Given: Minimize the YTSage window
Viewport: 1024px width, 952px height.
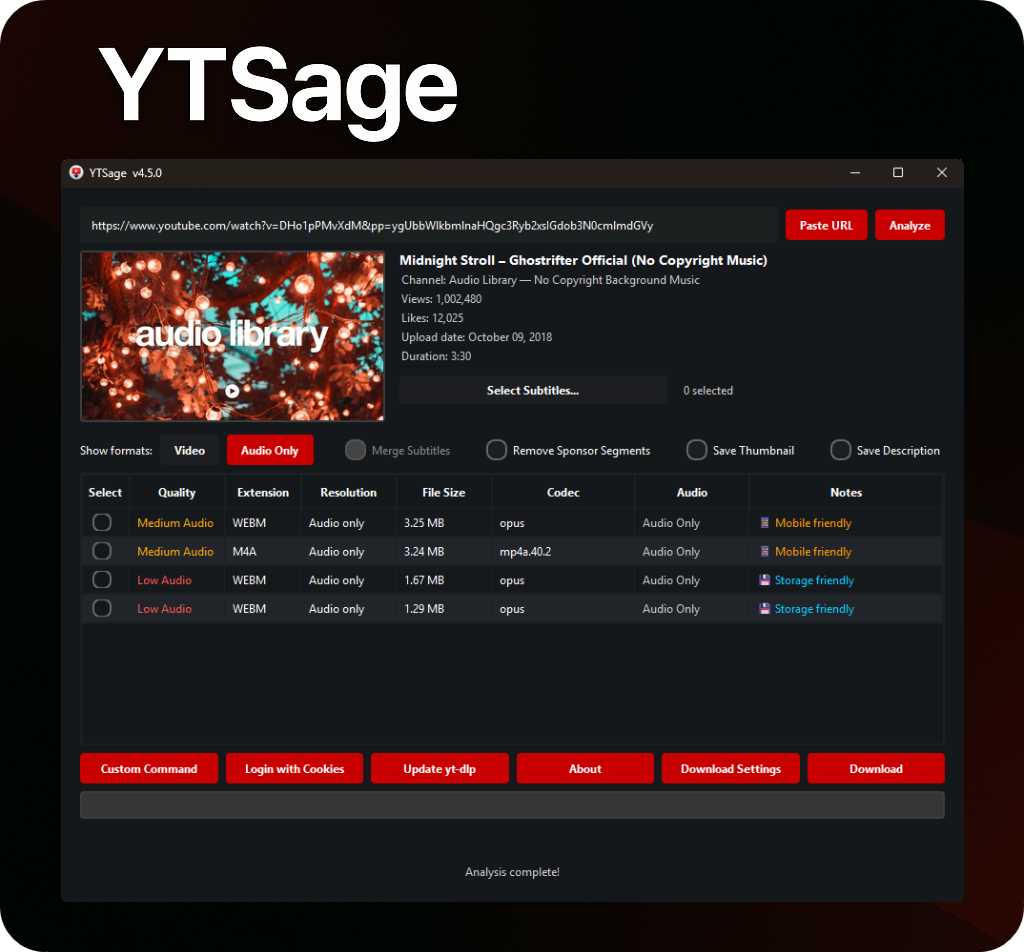Looking at the screenshot, I should click(x=855, y=172).
